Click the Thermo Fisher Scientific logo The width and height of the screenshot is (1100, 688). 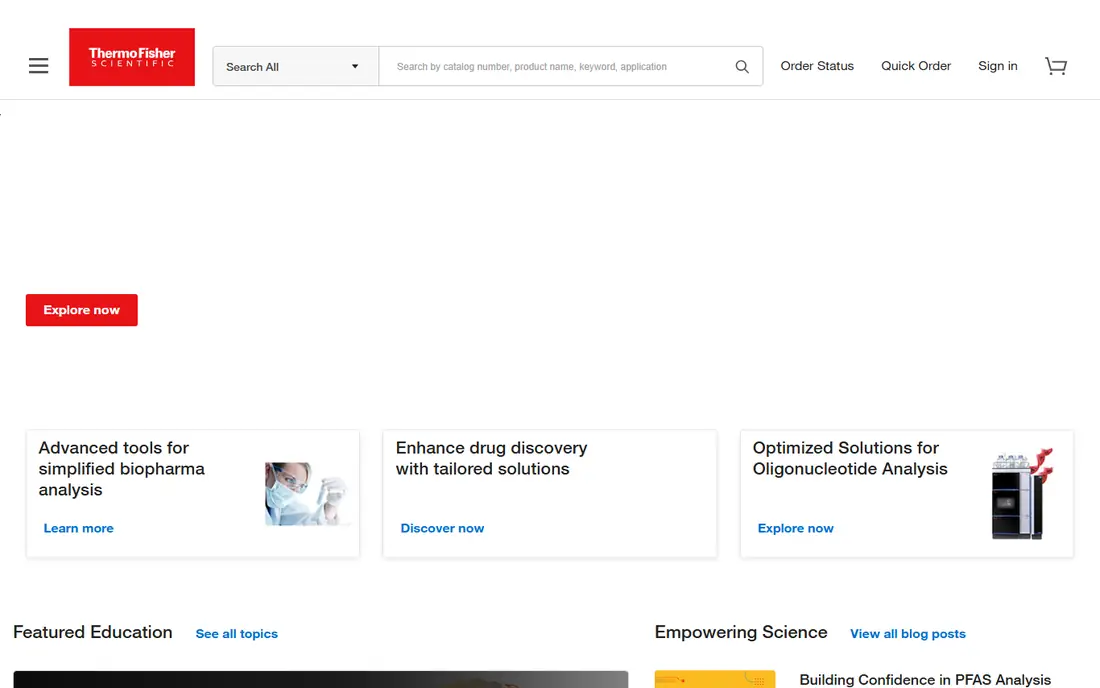point(132,57)
